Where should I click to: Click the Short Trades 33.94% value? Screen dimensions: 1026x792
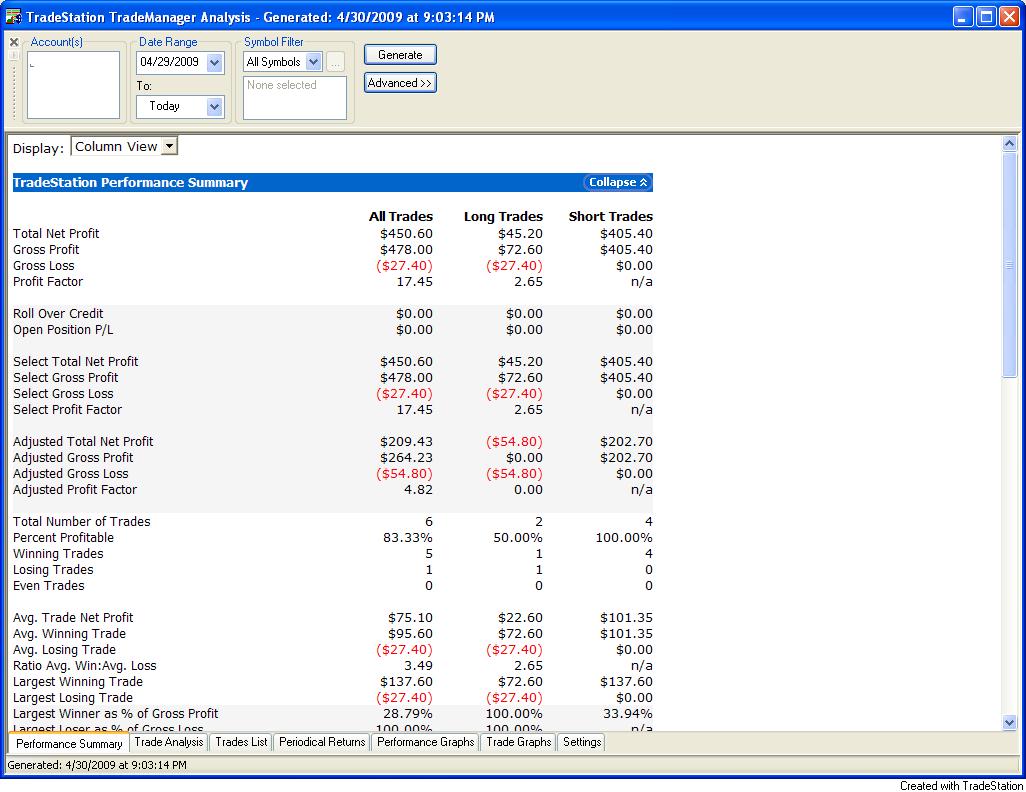click(x=628, y=713)
